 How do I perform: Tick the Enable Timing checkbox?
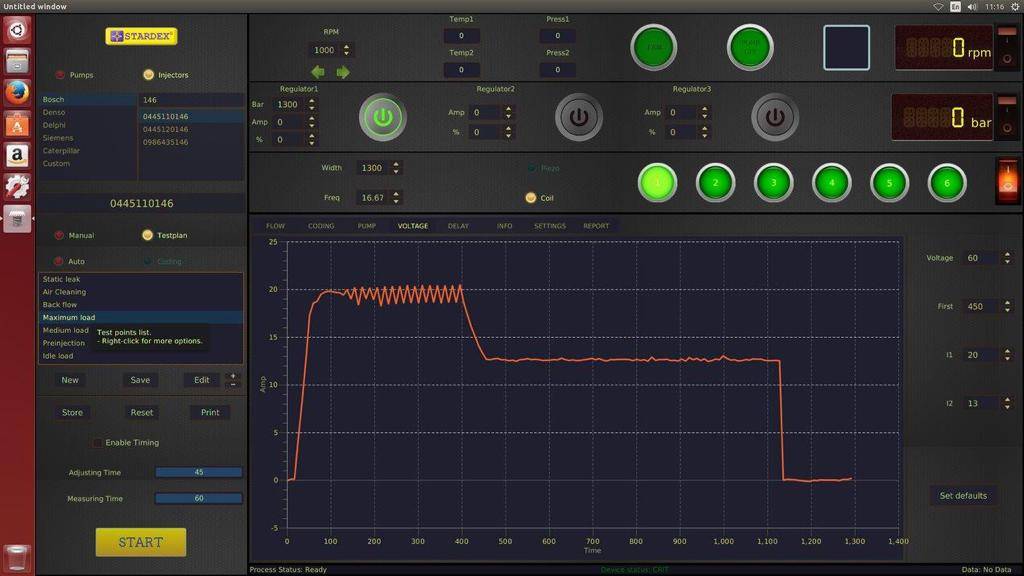[97, 443]
